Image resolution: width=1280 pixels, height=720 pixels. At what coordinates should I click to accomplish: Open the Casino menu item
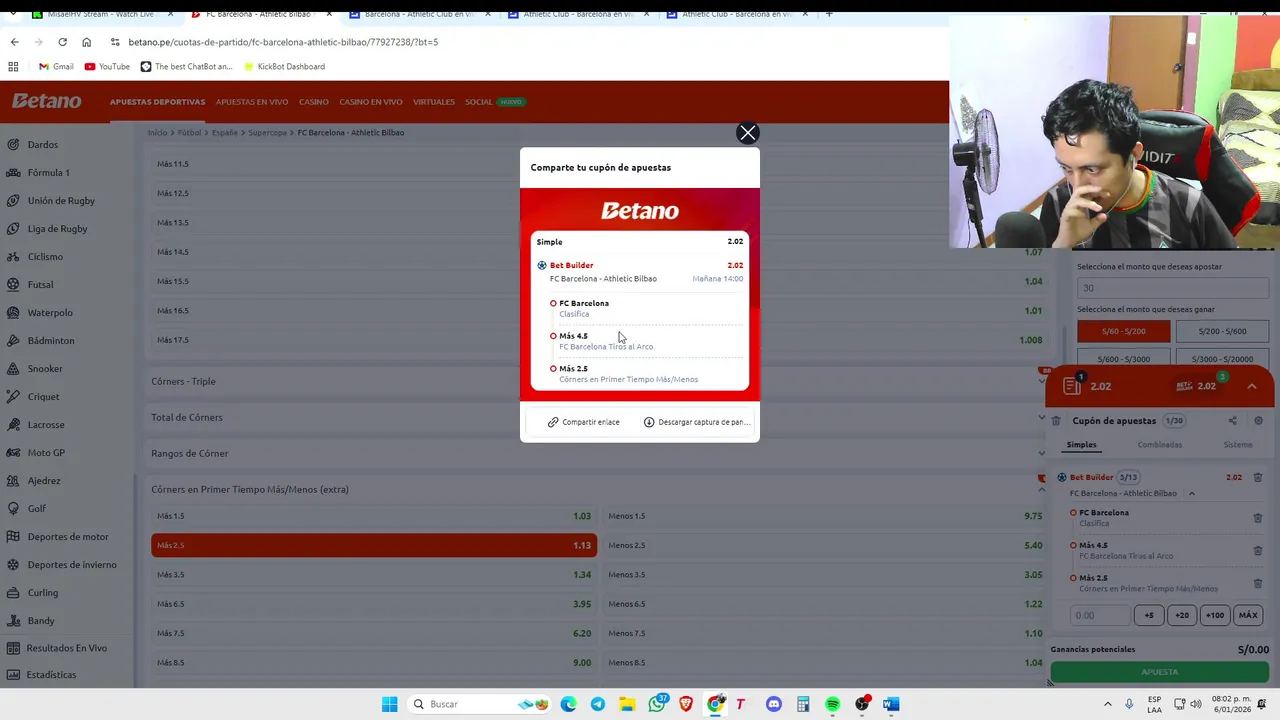[x=313, y=102]
